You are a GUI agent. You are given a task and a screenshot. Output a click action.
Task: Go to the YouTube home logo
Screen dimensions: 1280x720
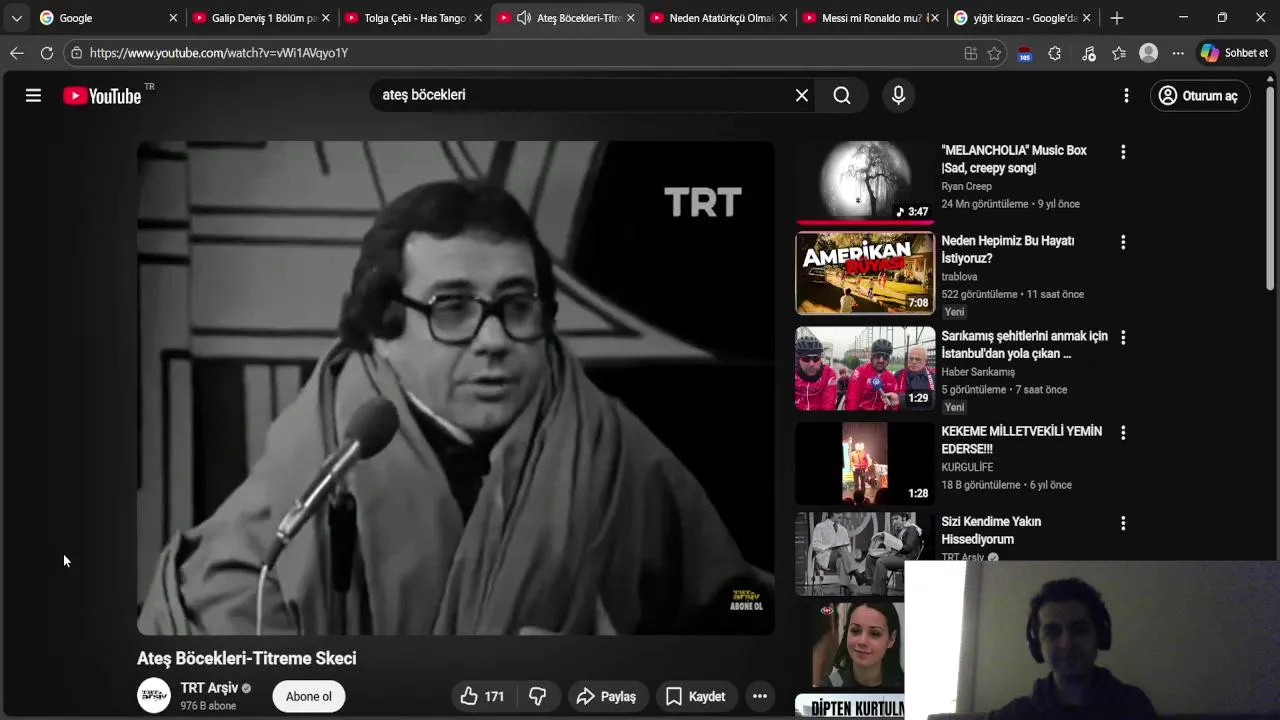click(102, 96)
